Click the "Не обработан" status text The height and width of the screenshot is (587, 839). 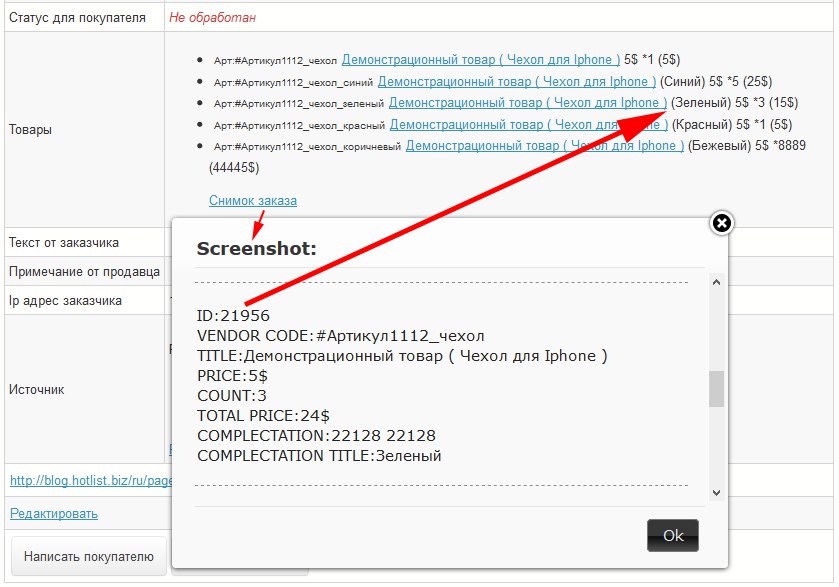(215, 17)
